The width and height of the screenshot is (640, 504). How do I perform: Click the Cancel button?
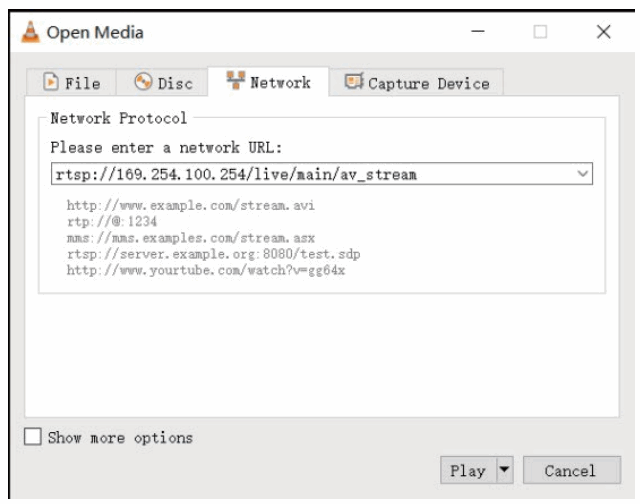569,469
